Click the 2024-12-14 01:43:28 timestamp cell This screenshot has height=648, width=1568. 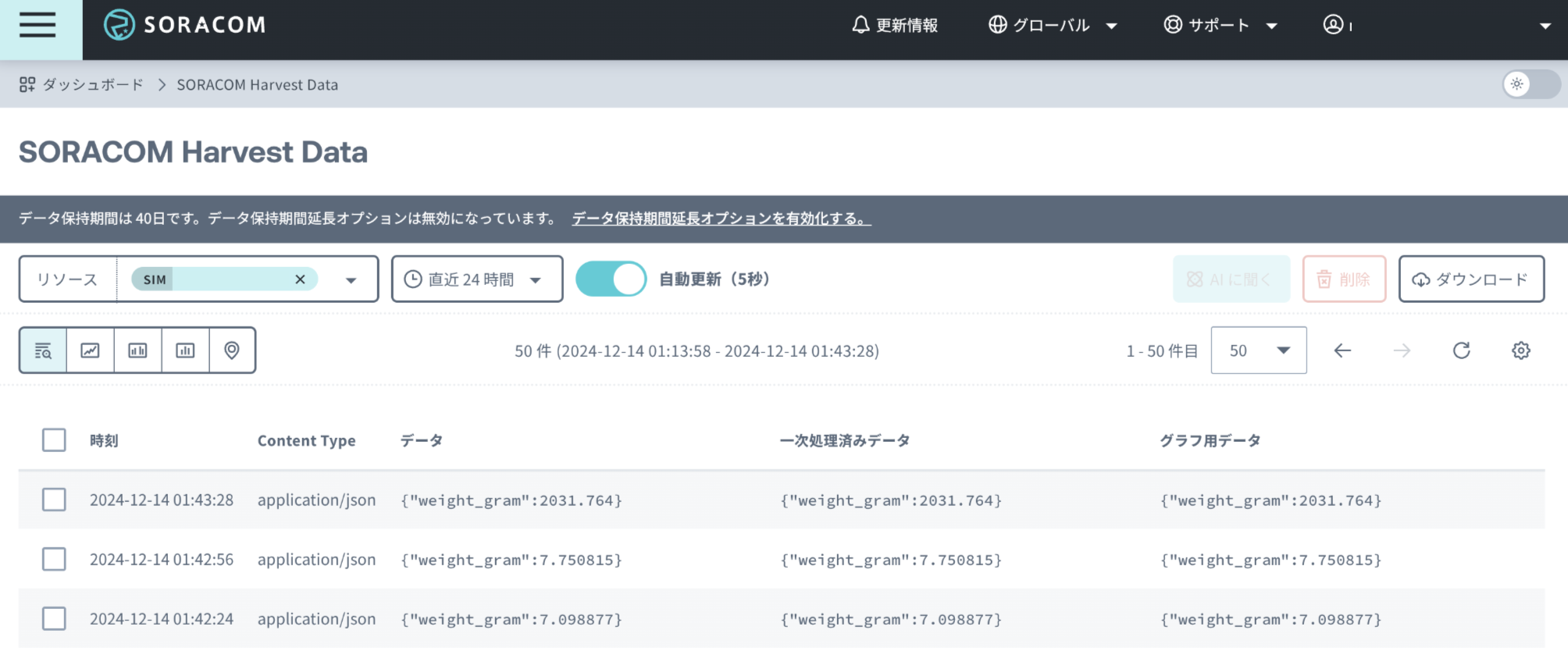coord(162,500)
